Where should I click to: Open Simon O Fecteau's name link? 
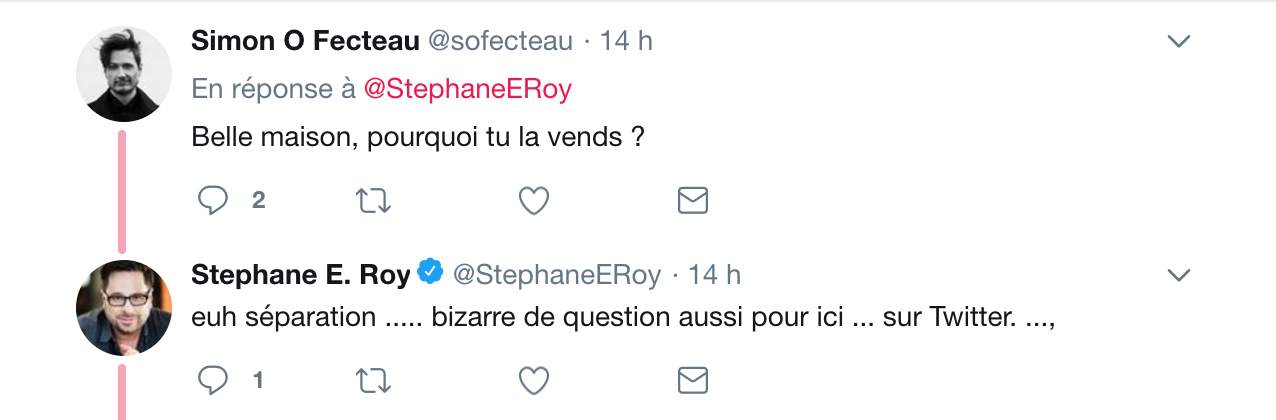304,41
